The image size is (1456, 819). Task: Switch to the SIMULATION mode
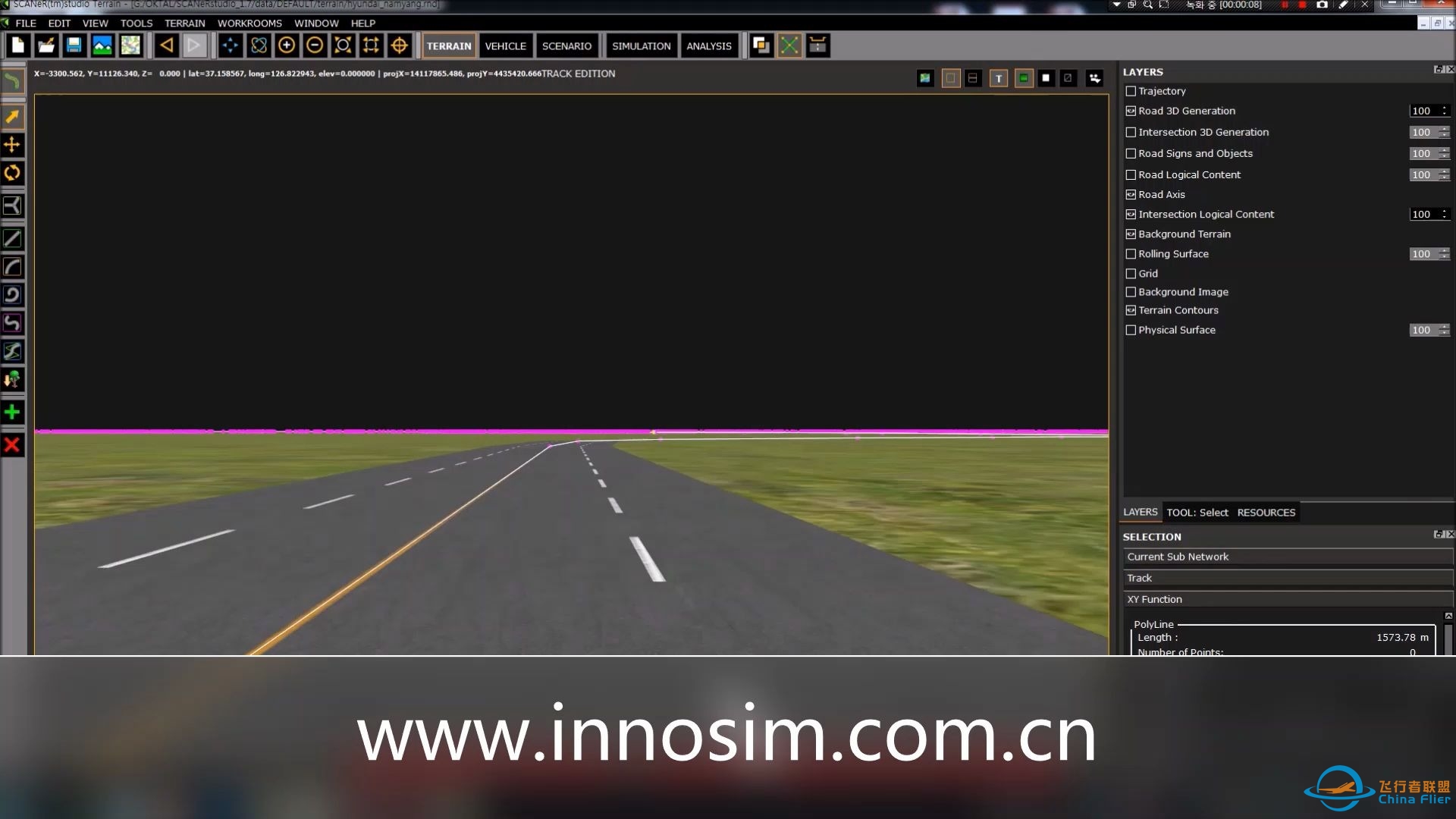coord(642,45)
